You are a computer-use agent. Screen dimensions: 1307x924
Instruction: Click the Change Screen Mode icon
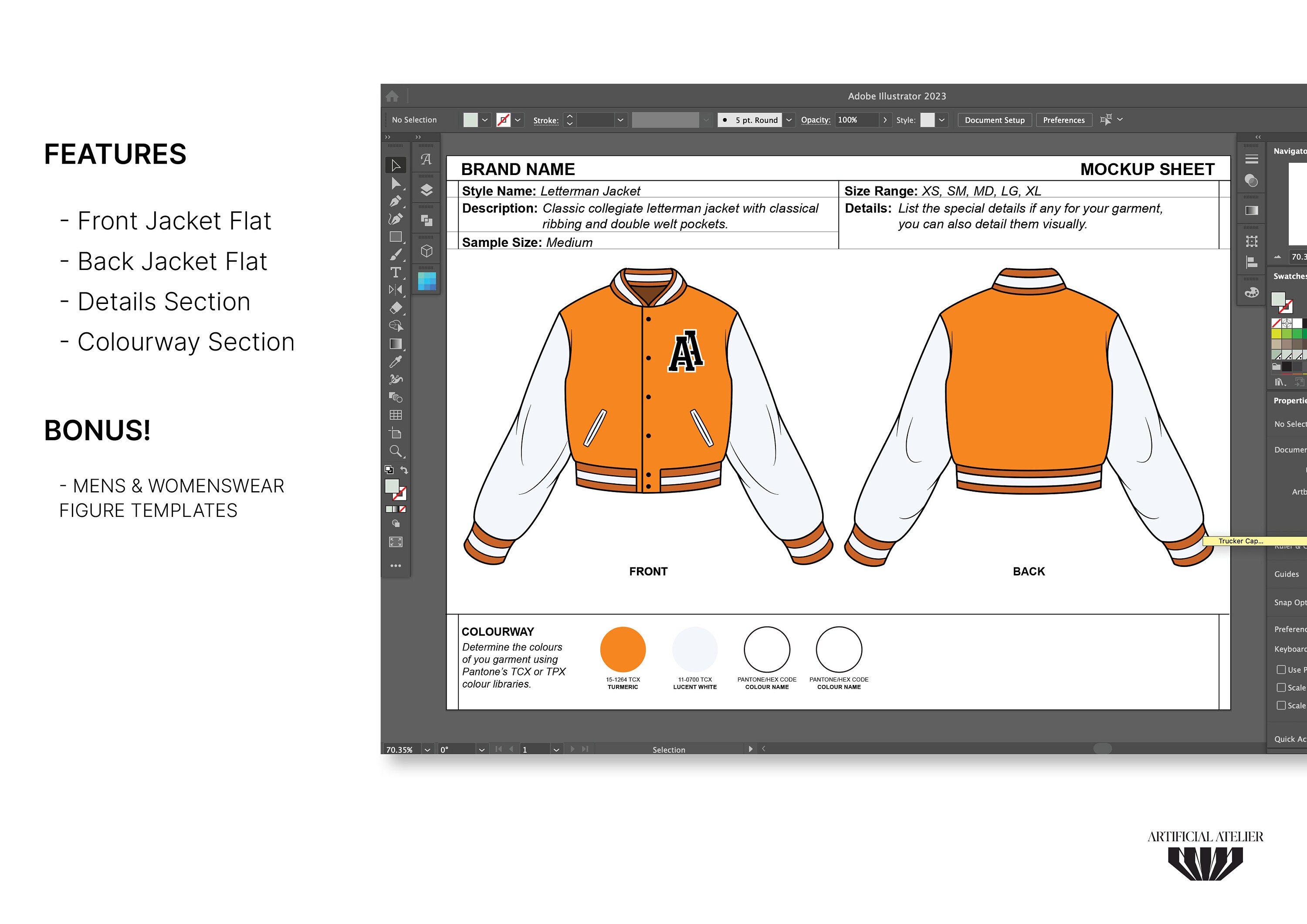pos(396,542)
